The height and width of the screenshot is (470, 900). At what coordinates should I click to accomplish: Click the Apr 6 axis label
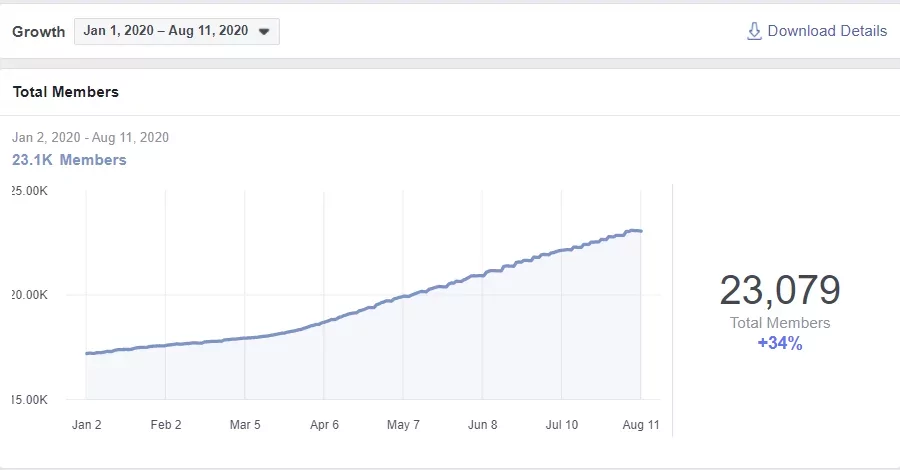324,425
